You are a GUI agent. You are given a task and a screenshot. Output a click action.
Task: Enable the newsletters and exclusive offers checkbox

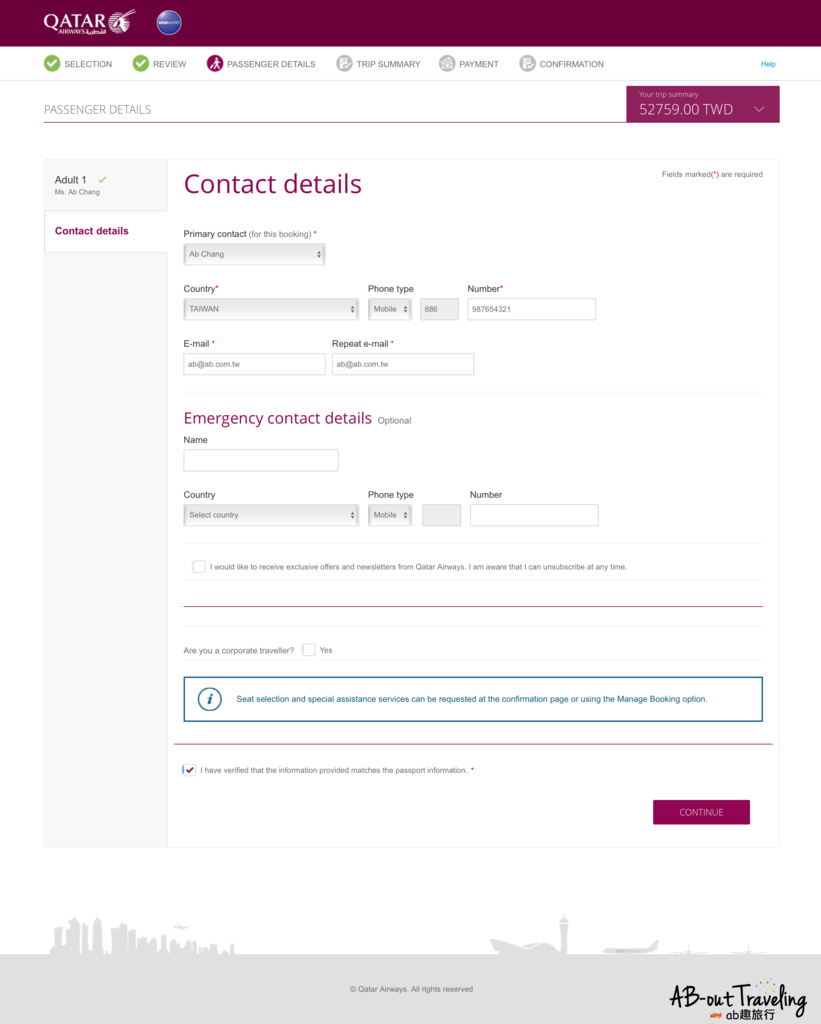coord(199,567)
